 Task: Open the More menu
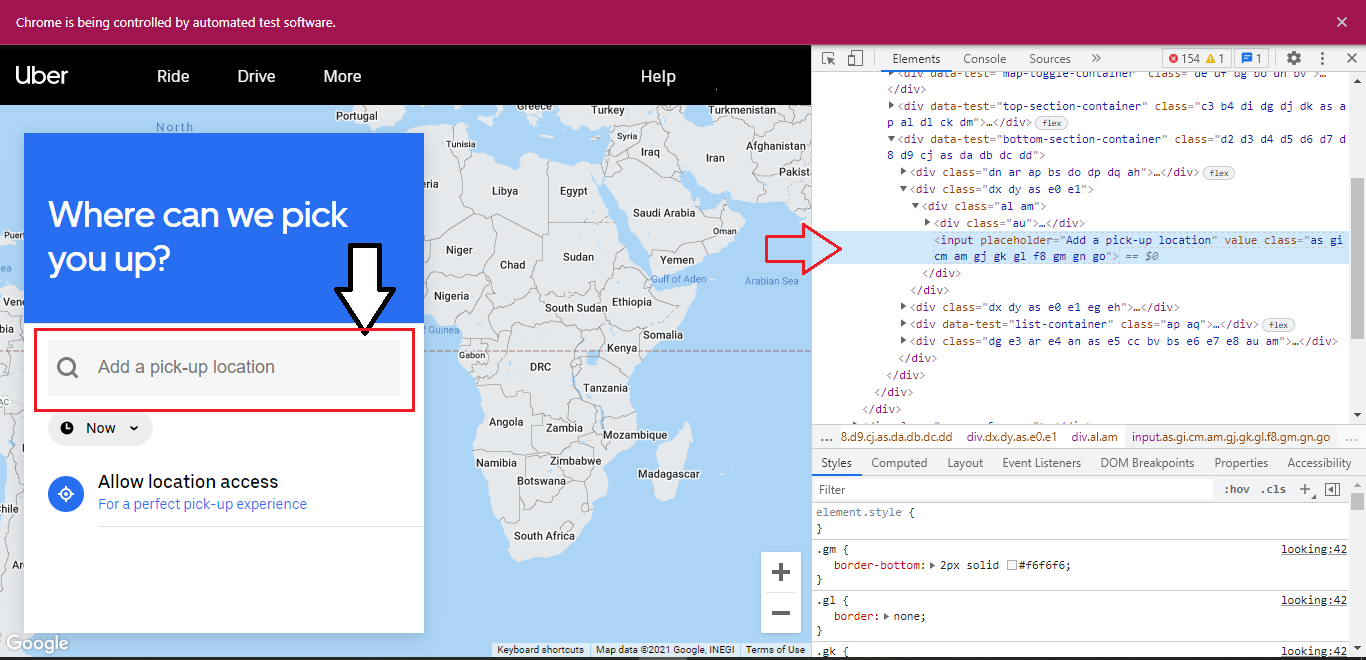[x=342, y=76]
